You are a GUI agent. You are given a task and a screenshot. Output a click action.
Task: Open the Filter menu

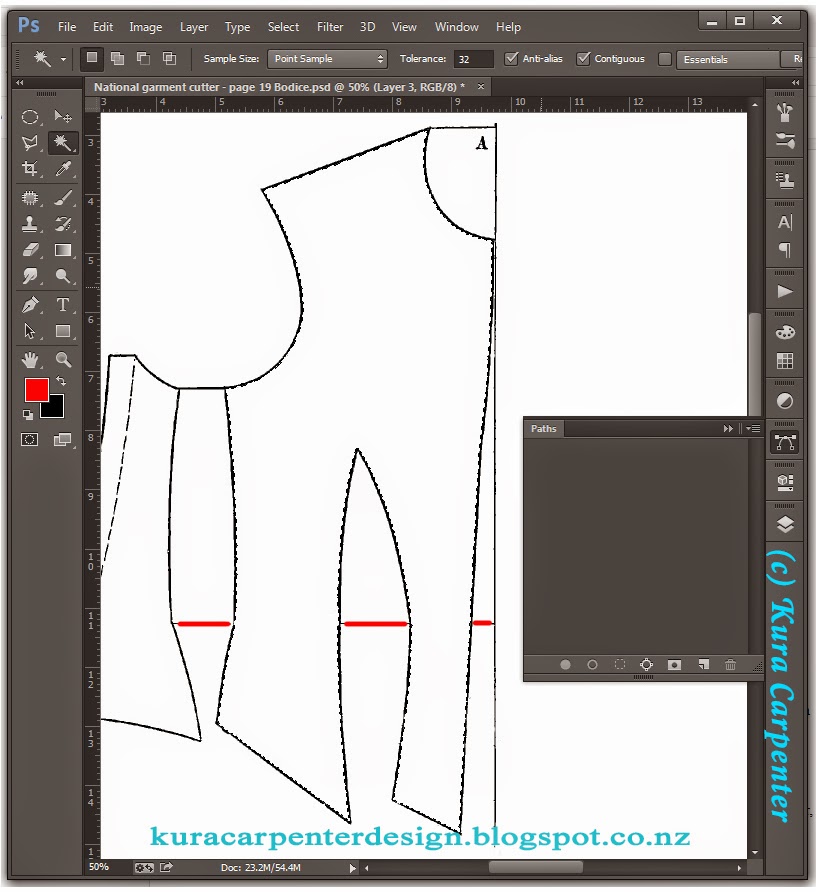[330, 27]
